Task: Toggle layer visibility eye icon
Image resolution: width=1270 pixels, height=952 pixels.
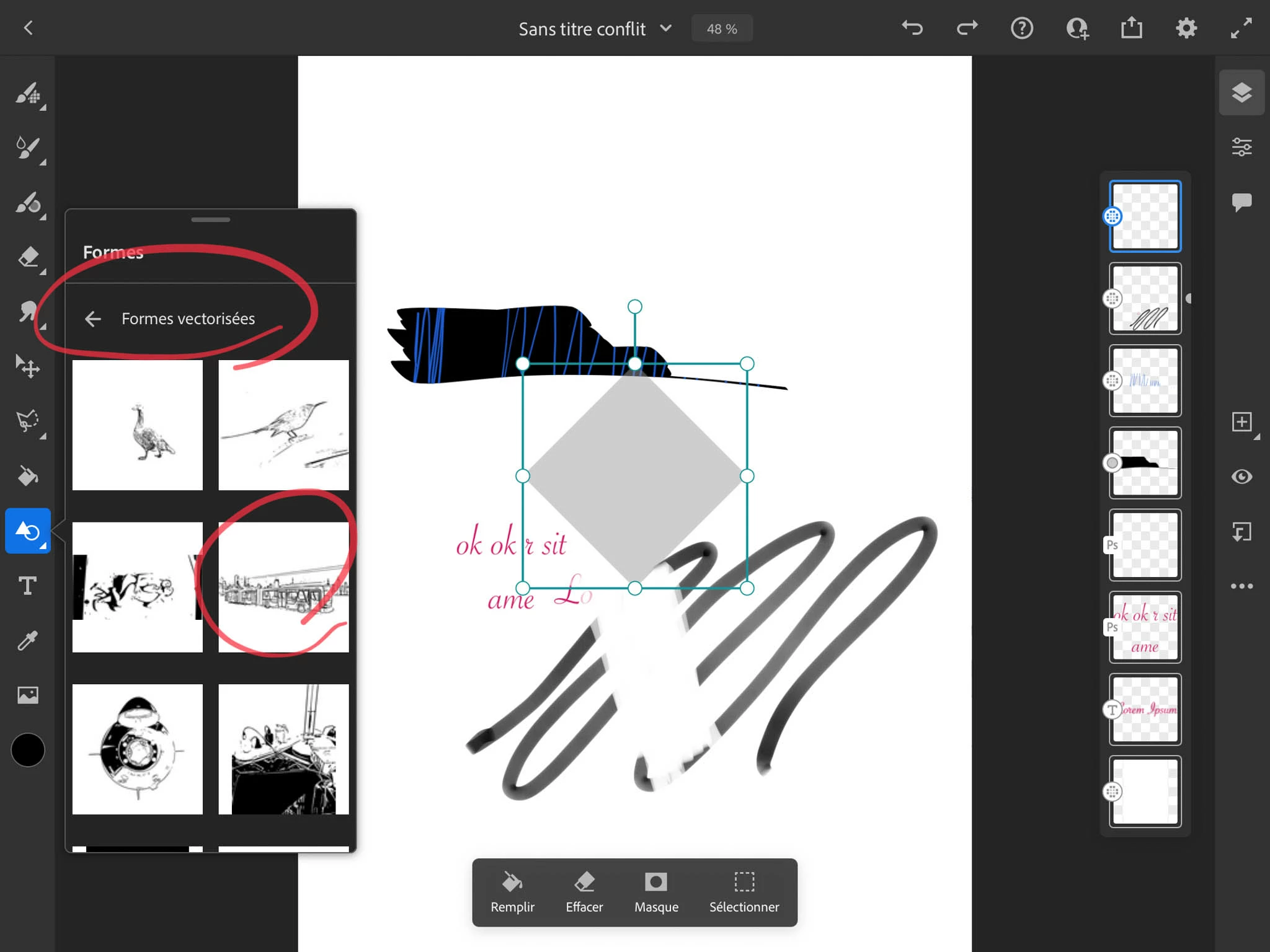Action: tap(1241, 476)
